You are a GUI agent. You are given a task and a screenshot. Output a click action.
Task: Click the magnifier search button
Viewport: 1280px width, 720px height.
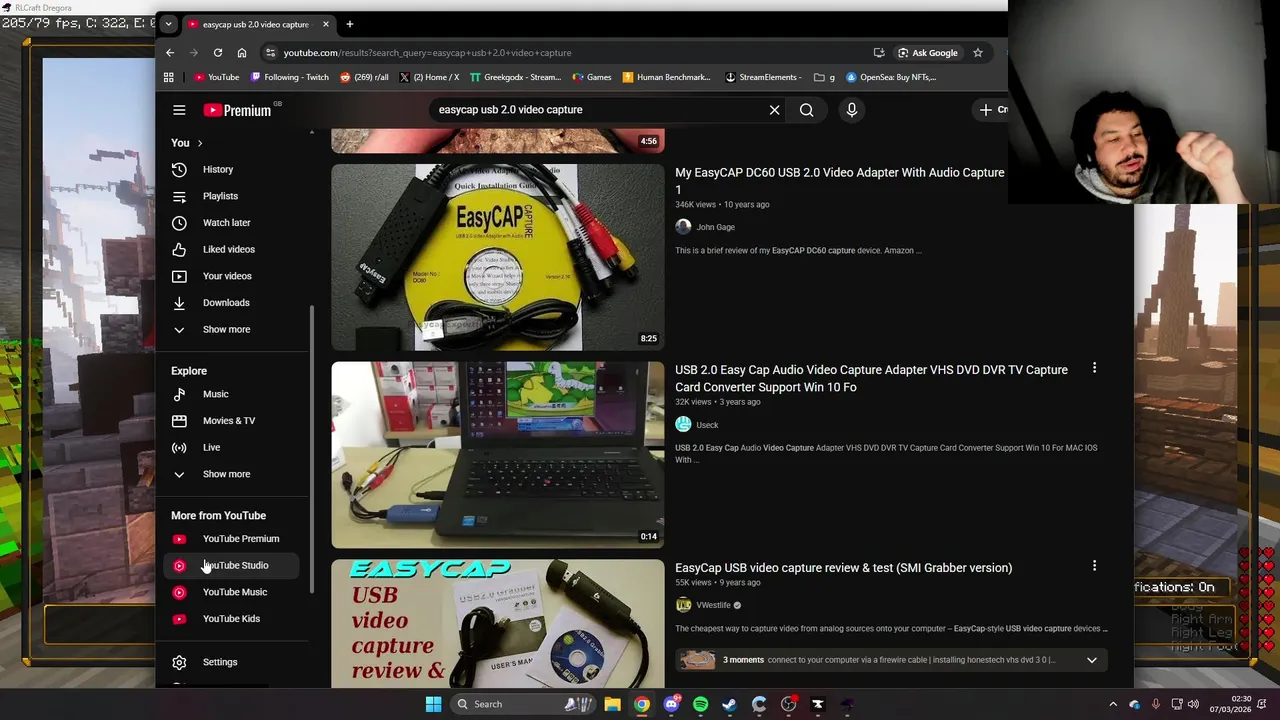(806, 110)
